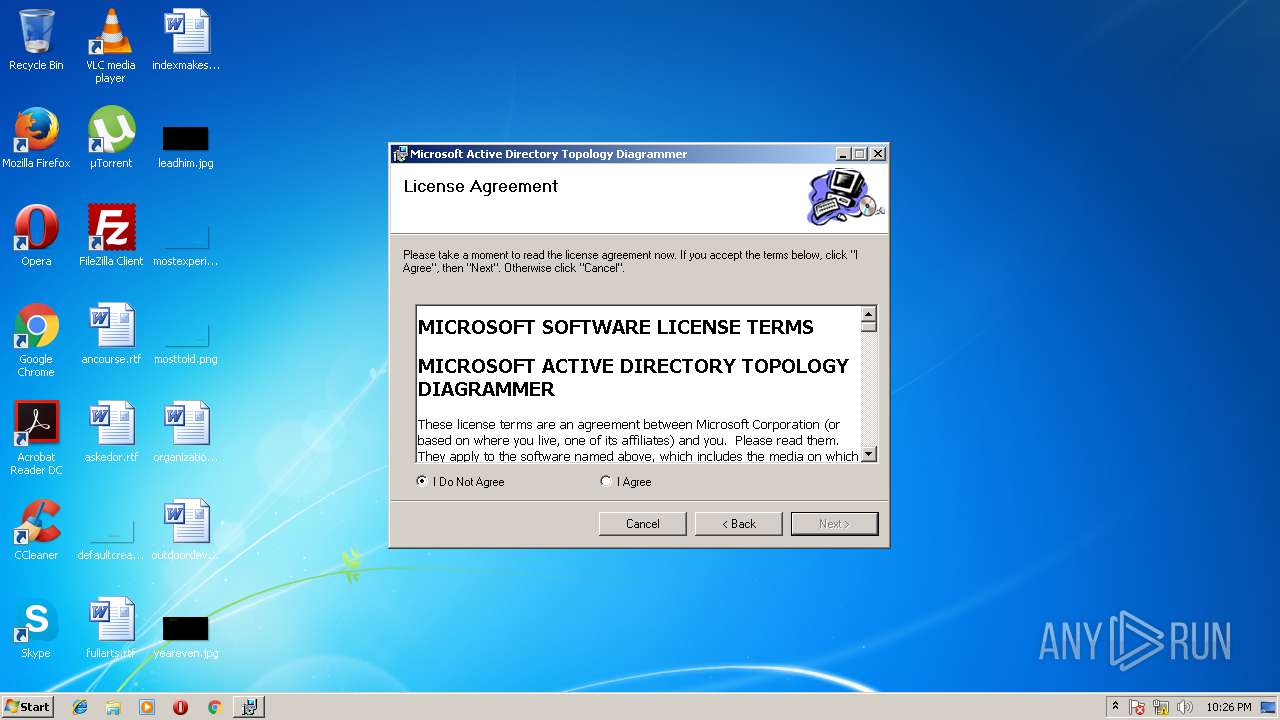The height and width of the screenshot is (720, 1280).
Task: Select the VLC media player shortcut
Action: (x=110, y=45)
